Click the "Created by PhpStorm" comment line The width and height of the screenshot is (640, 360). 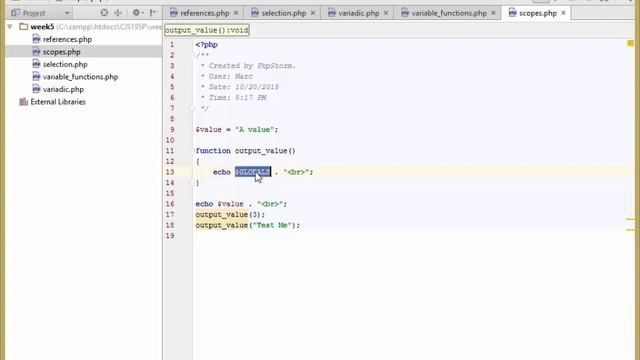tap(248, 66)
